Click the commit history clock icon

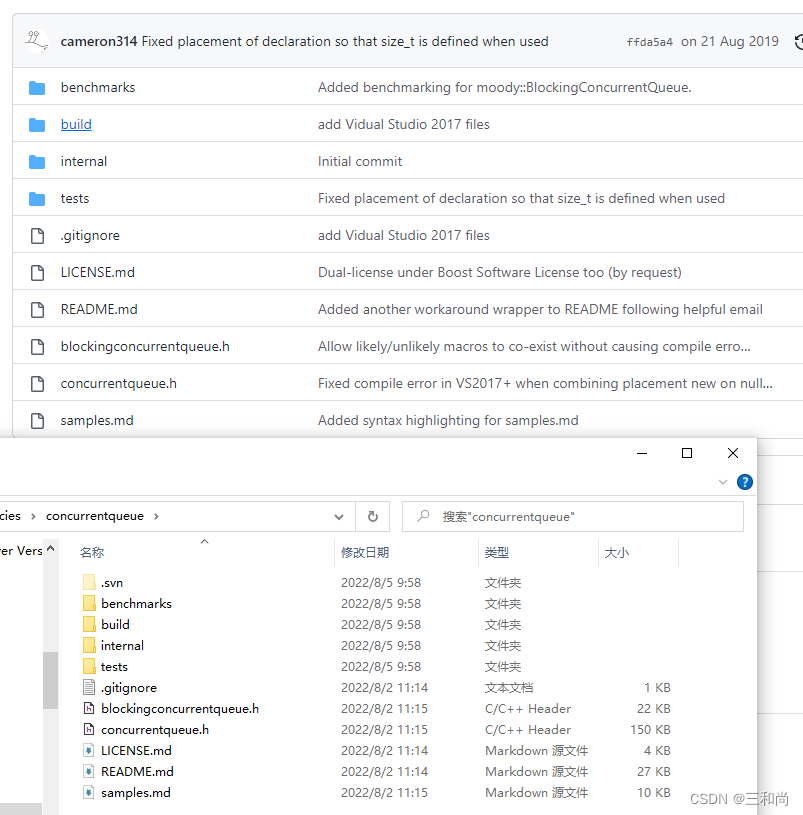[798, 42]
